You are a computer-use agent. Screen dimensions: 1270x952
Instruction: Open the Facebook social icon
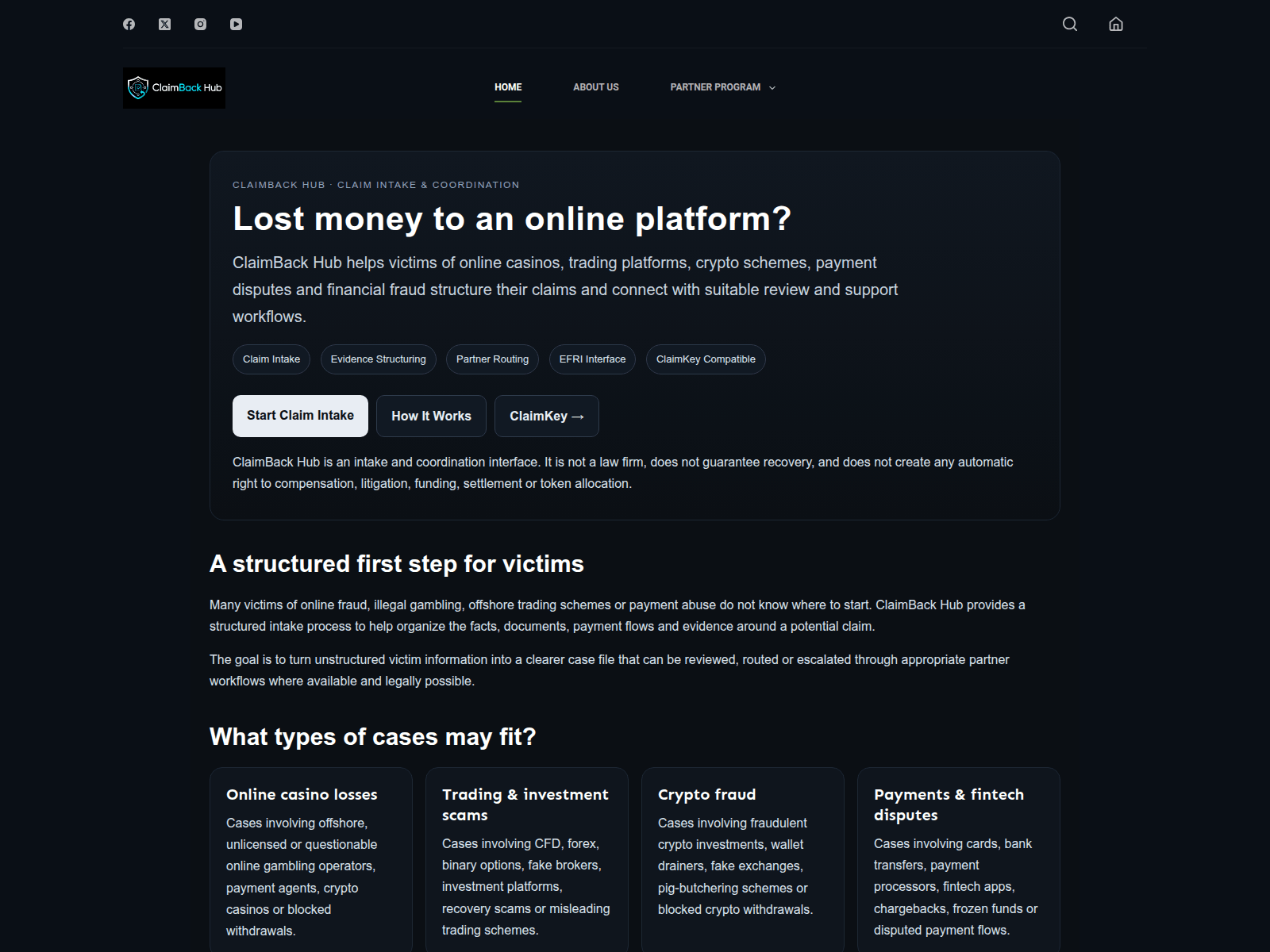[x=129, y=25]
